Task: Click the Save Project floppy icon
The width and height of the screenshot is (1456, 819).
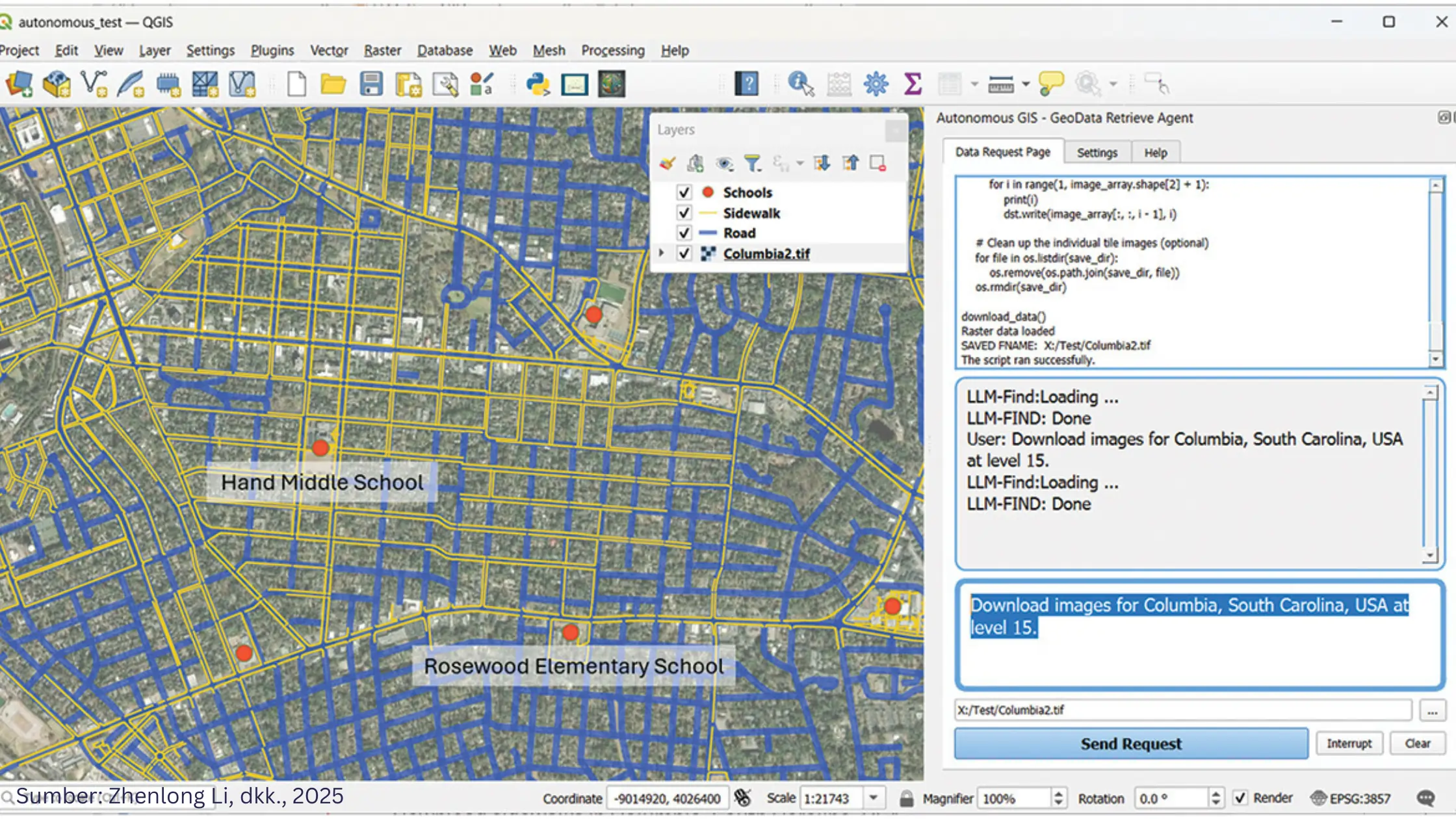Action: click(371, 84)
